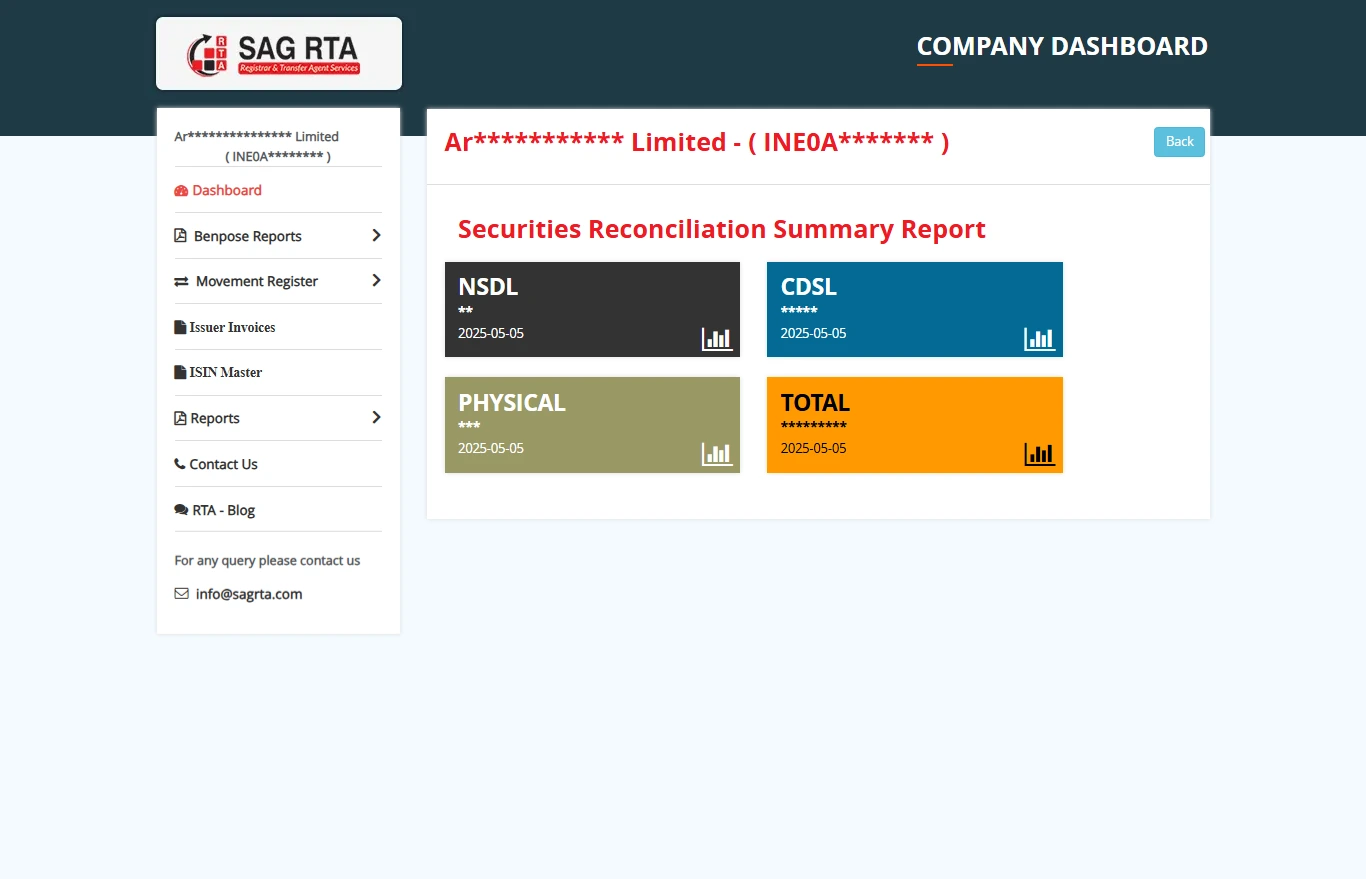Image resolution: width=1366 pixels, height=879 pixels.
Task: Click the envelope icon beside info@sagrta.com
Action: coord(181,594)
